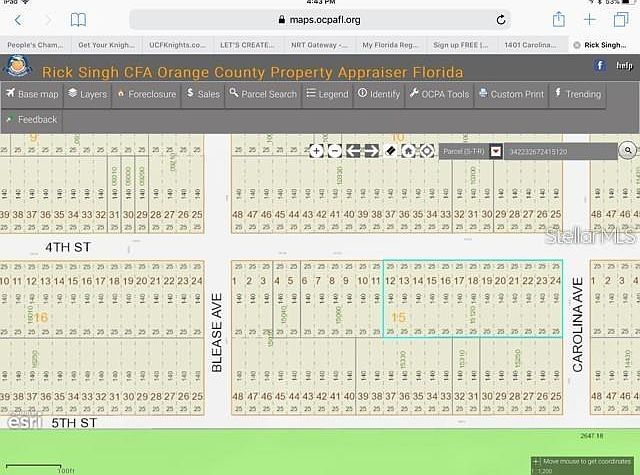
Task: Tap the maps.ocpafl.org address bar
Action: tap(320, 20)
